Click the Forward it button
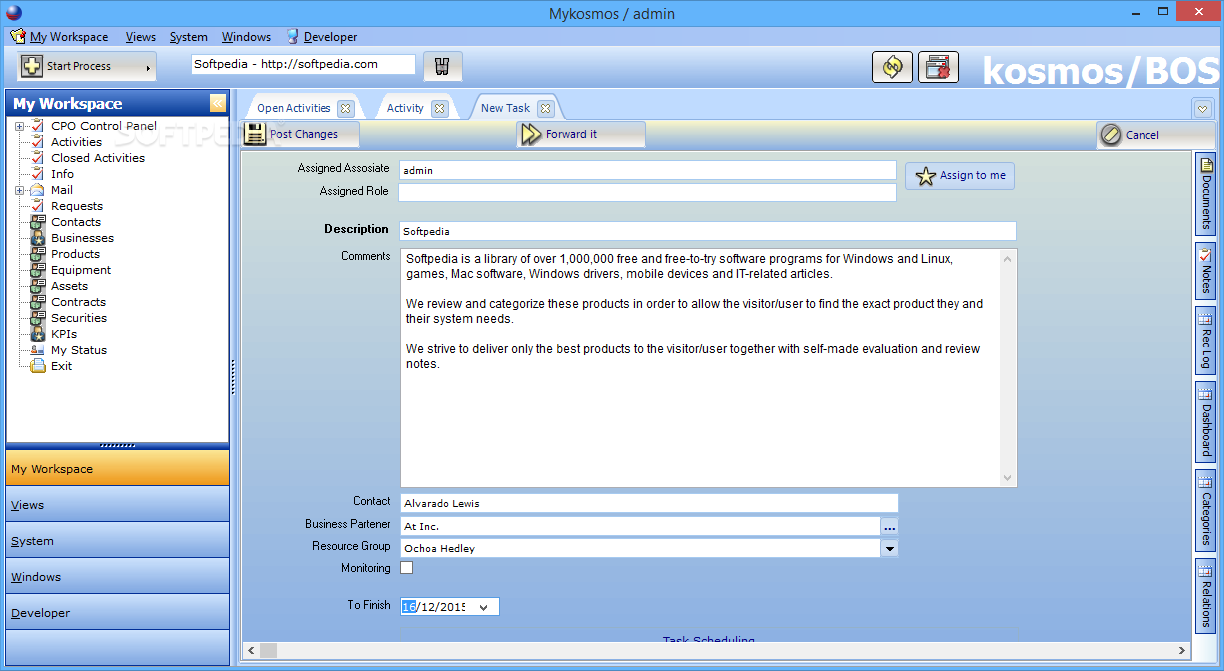Viewport: 1224px width, 671px height. click(581, 134)
